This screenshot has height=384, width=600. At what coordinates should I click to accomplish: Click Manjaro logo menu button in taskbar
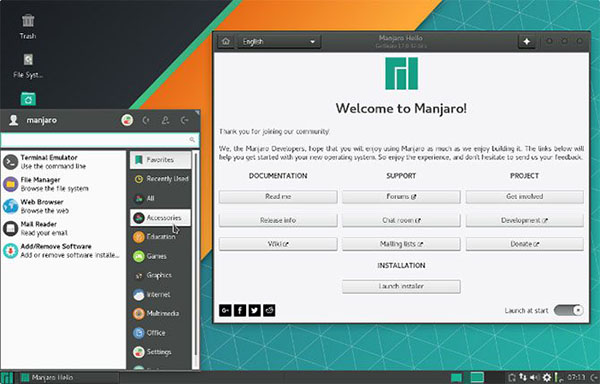7,377
